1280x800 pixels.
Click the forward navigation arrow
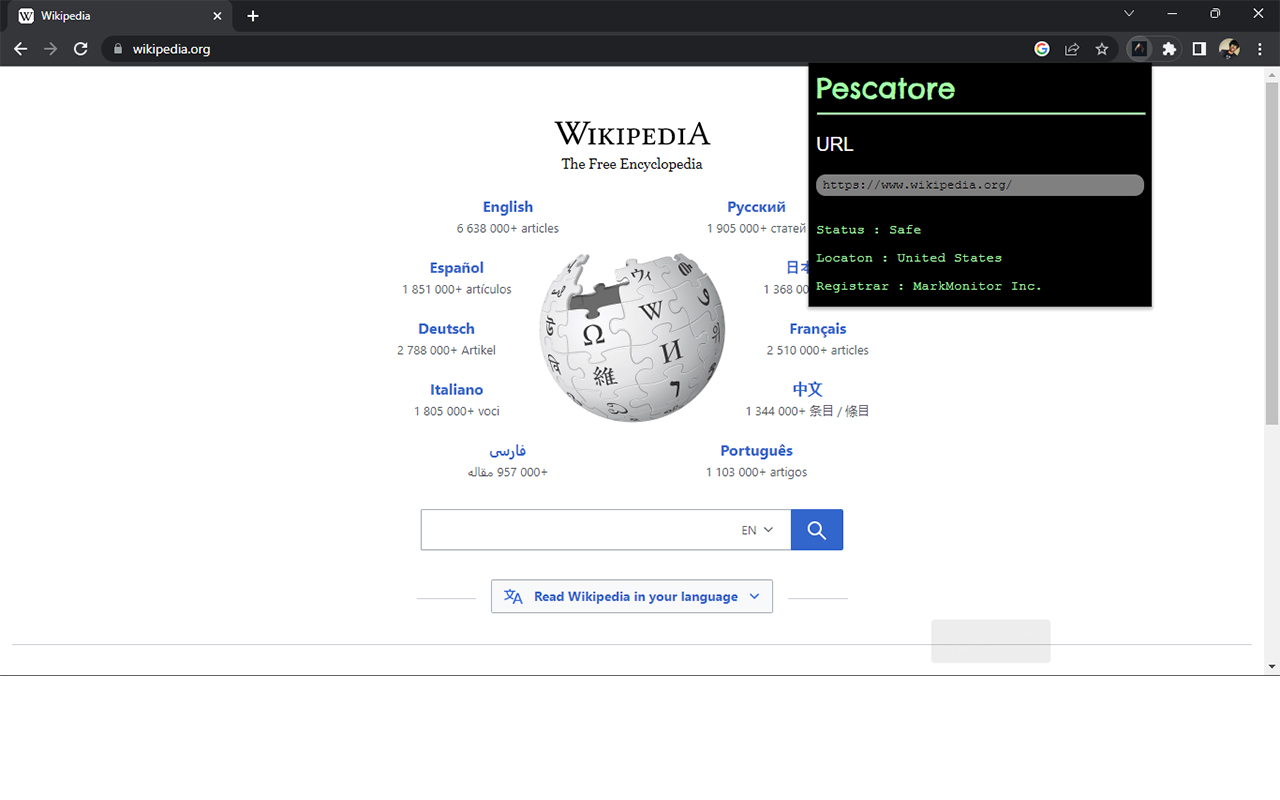[50, 49]
